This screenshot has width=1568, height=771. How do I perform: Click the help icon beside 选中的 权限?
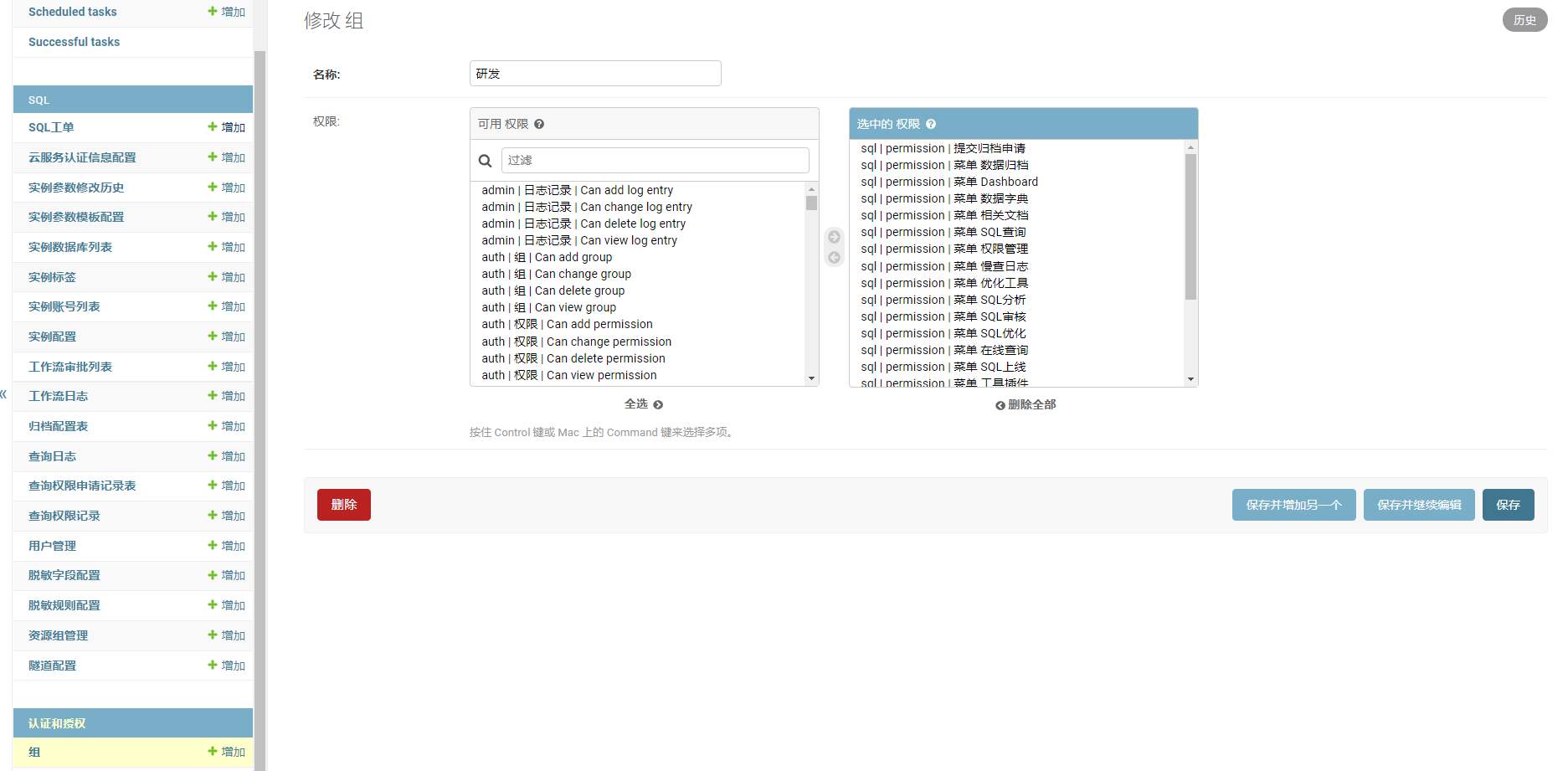click(931, 124)
